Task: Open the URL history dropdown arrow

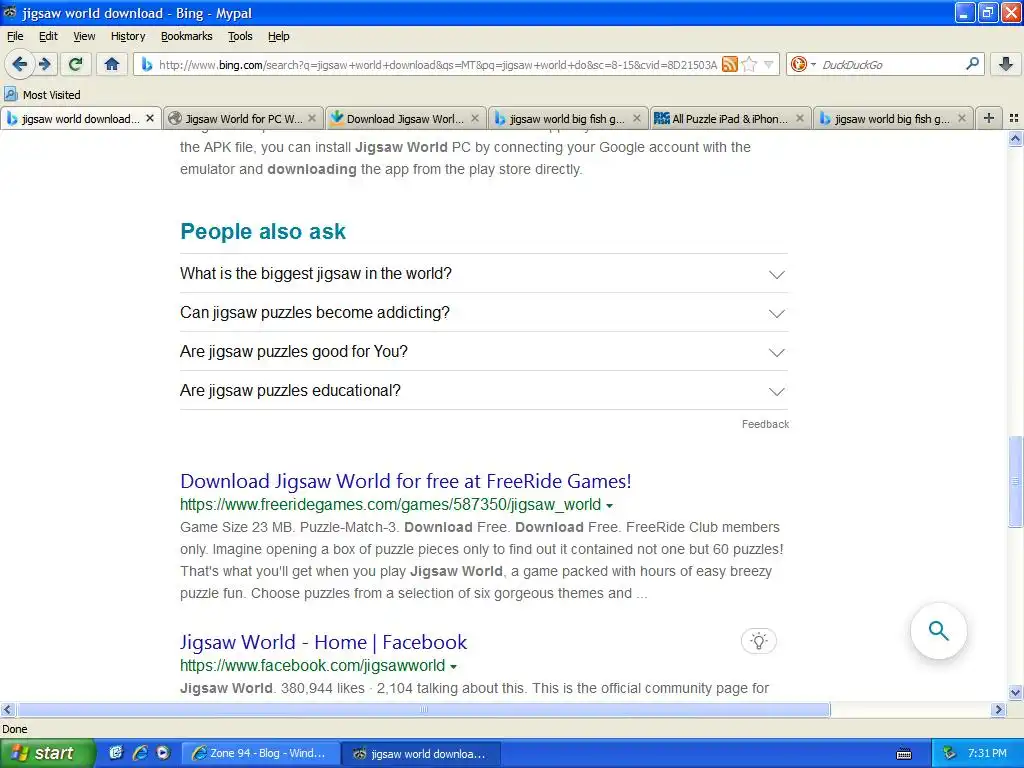Action: click(x=769, y=65)
